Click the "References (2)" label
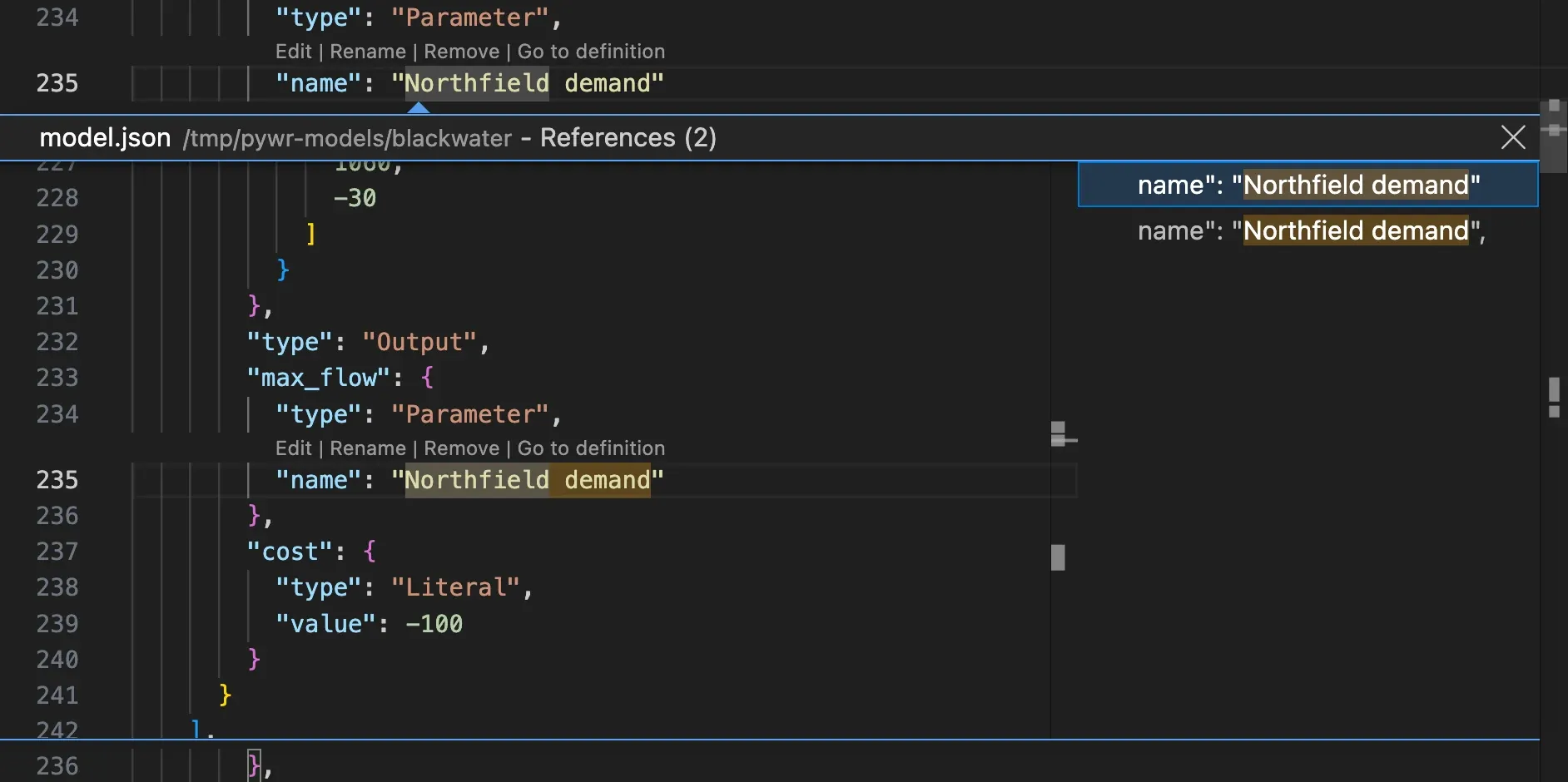 pos(628,137)
